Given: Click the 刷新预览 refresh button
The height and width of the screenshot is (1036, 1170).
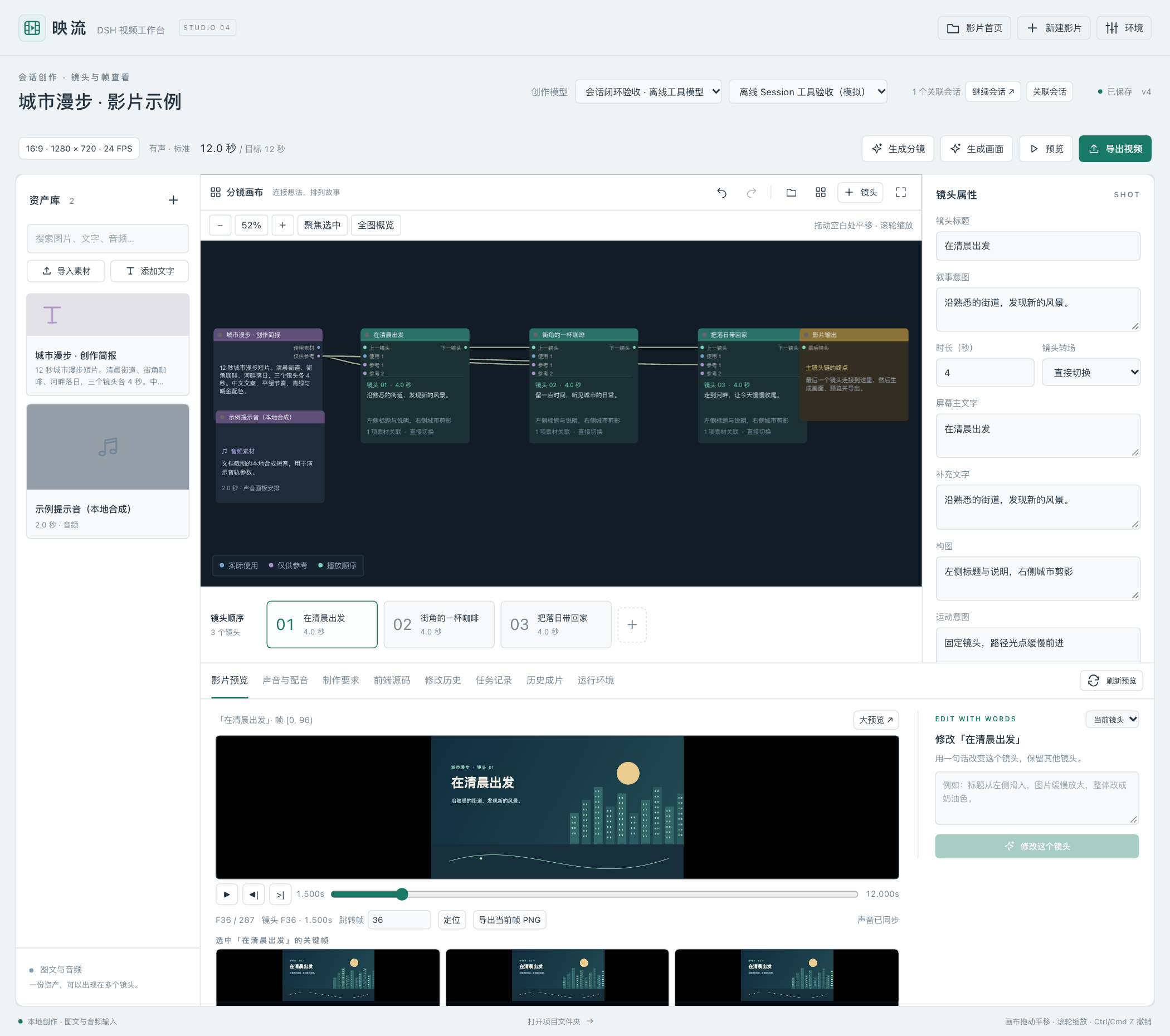Looking at the screenshot, I should [x=1111, y=681].
